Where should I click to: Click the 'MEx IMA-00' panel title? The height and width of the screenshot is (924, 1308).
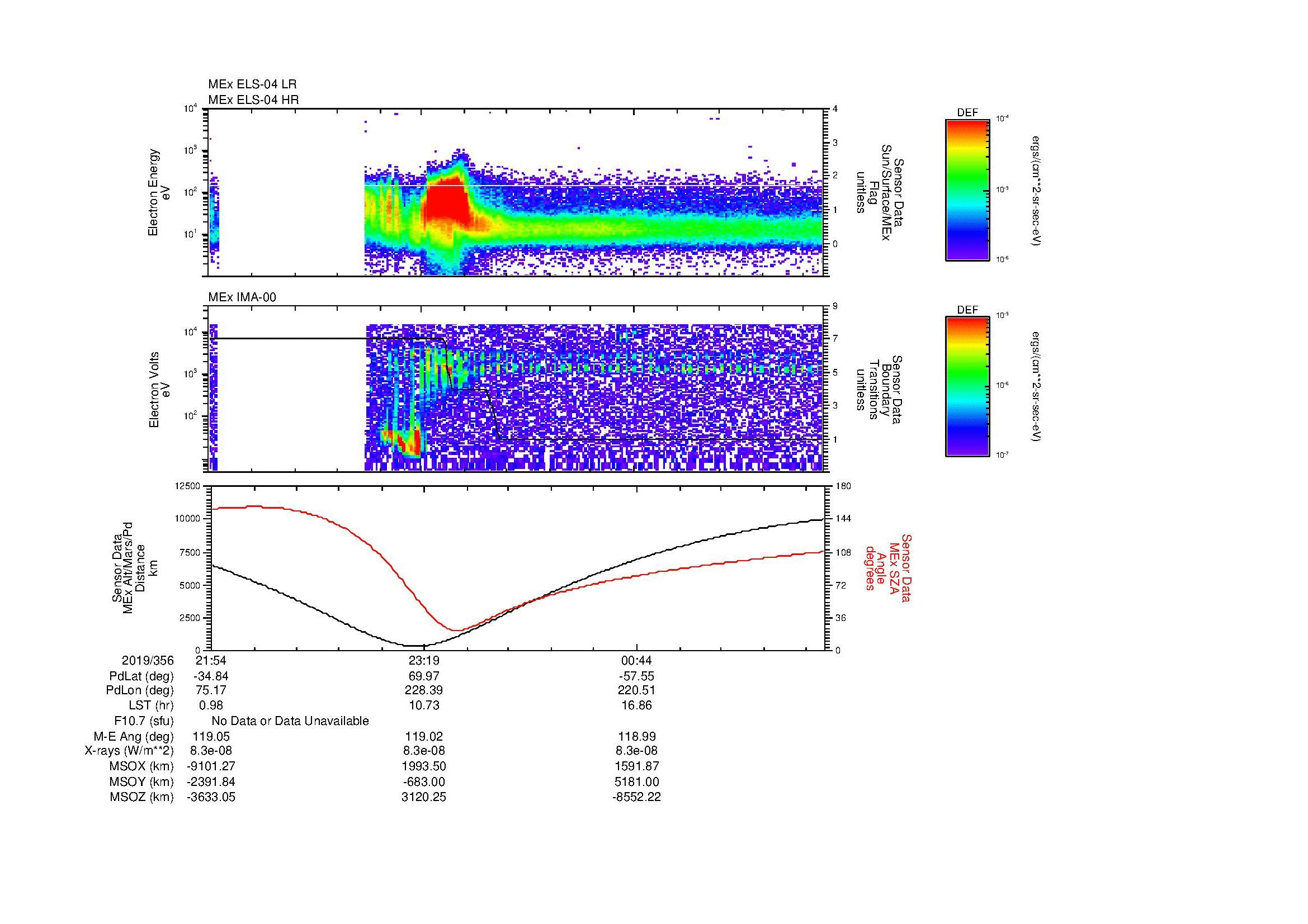[242, 297]
